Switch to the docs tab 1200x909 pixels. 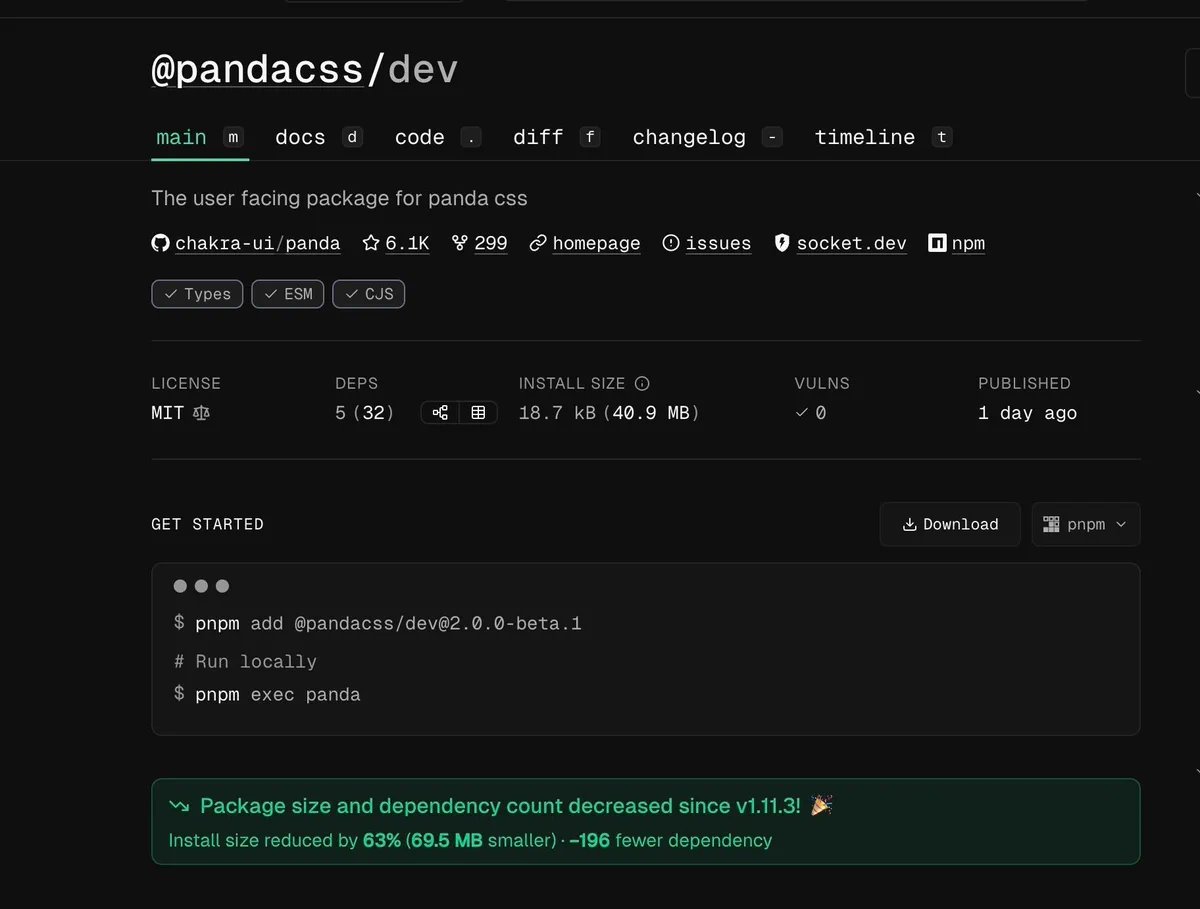[318, 137]
